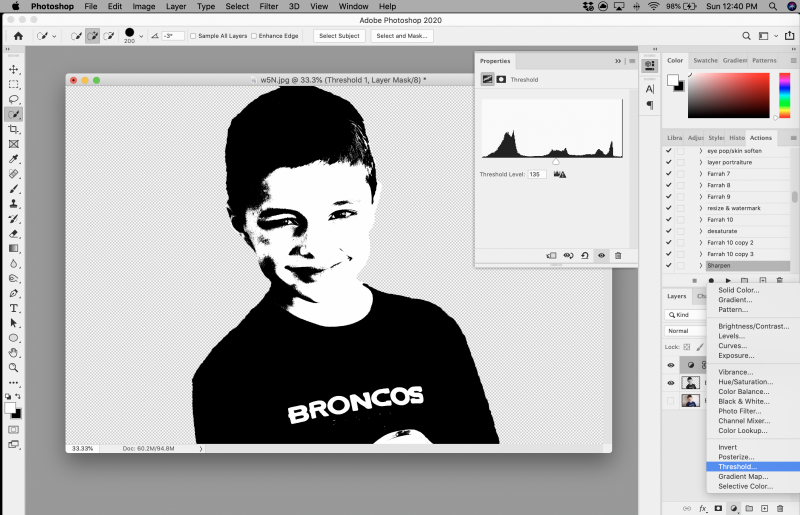Expand the layer portraiture action
This screenshot has width=800, height=515.
tap(701, 162)
